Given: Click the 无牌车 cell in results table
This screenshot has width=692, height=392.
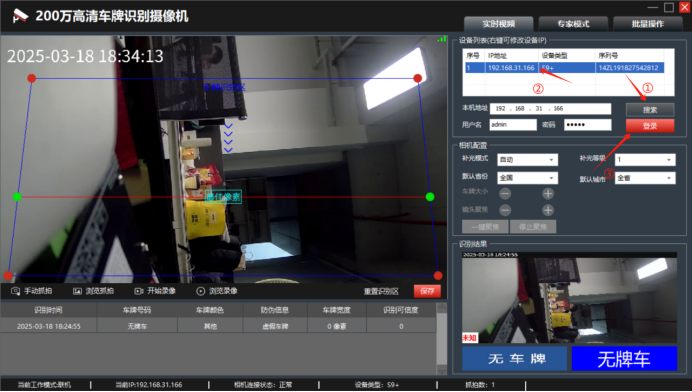Looking at the screenshot, I should (x=137, y=326).
